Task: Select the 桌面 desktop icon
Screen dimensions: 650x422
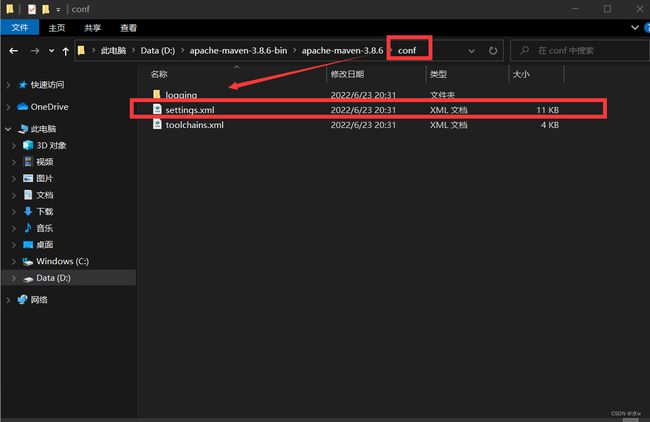Action: tap(28, 245)
